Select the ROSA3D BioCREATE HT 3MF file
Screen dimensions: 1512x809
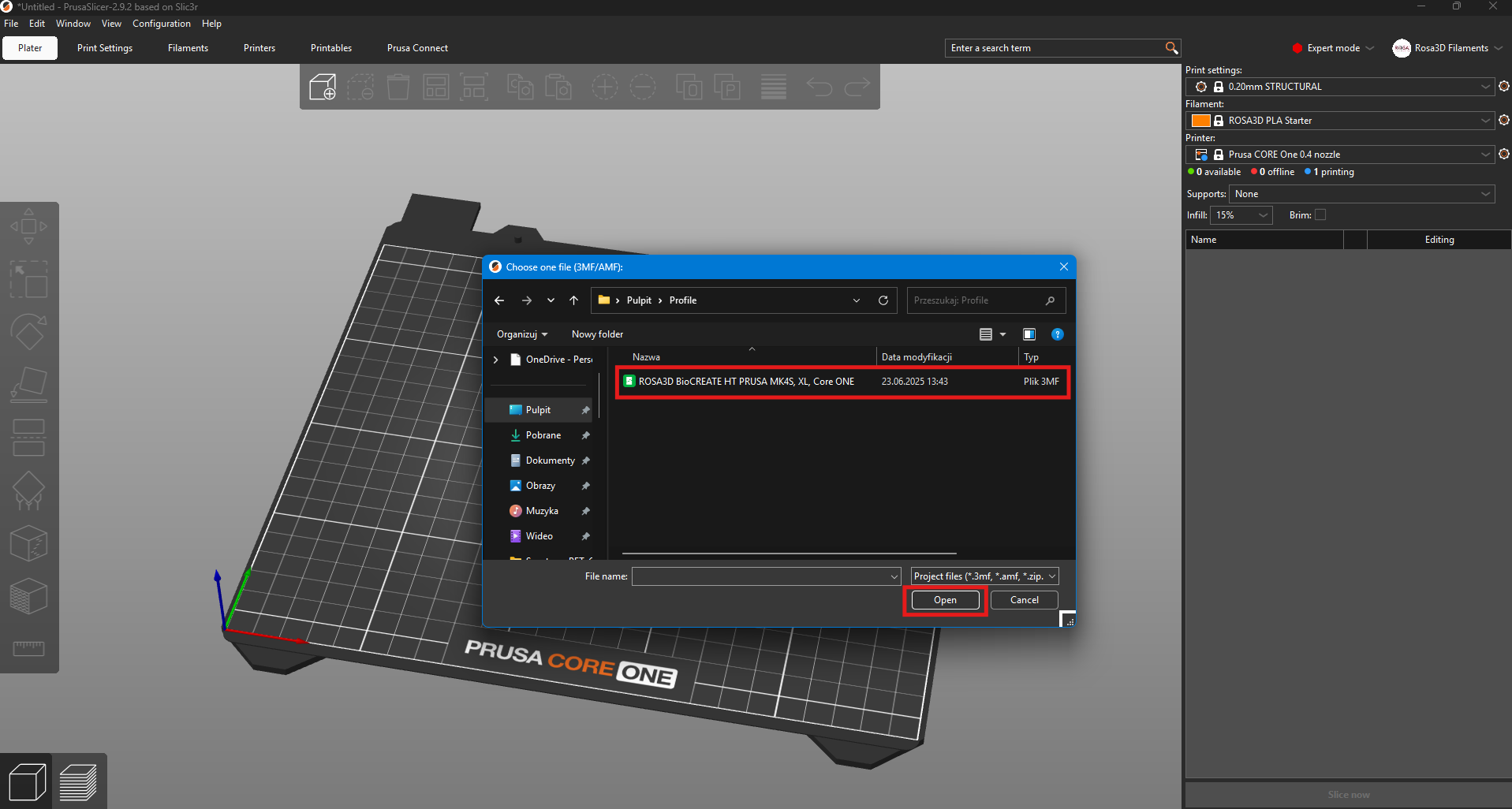[x=745, y=382]
